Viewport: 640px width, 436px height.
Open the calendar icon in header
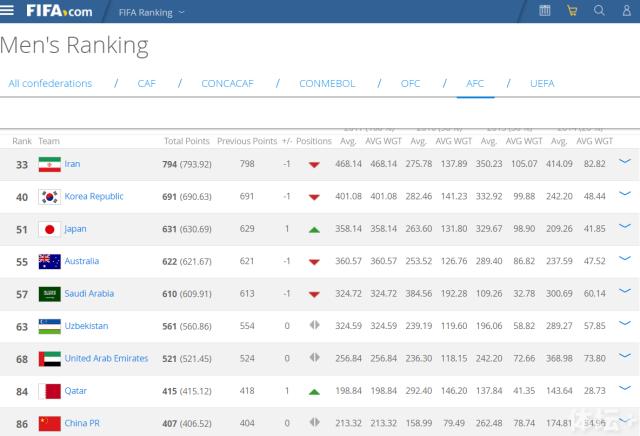(545, 11)
